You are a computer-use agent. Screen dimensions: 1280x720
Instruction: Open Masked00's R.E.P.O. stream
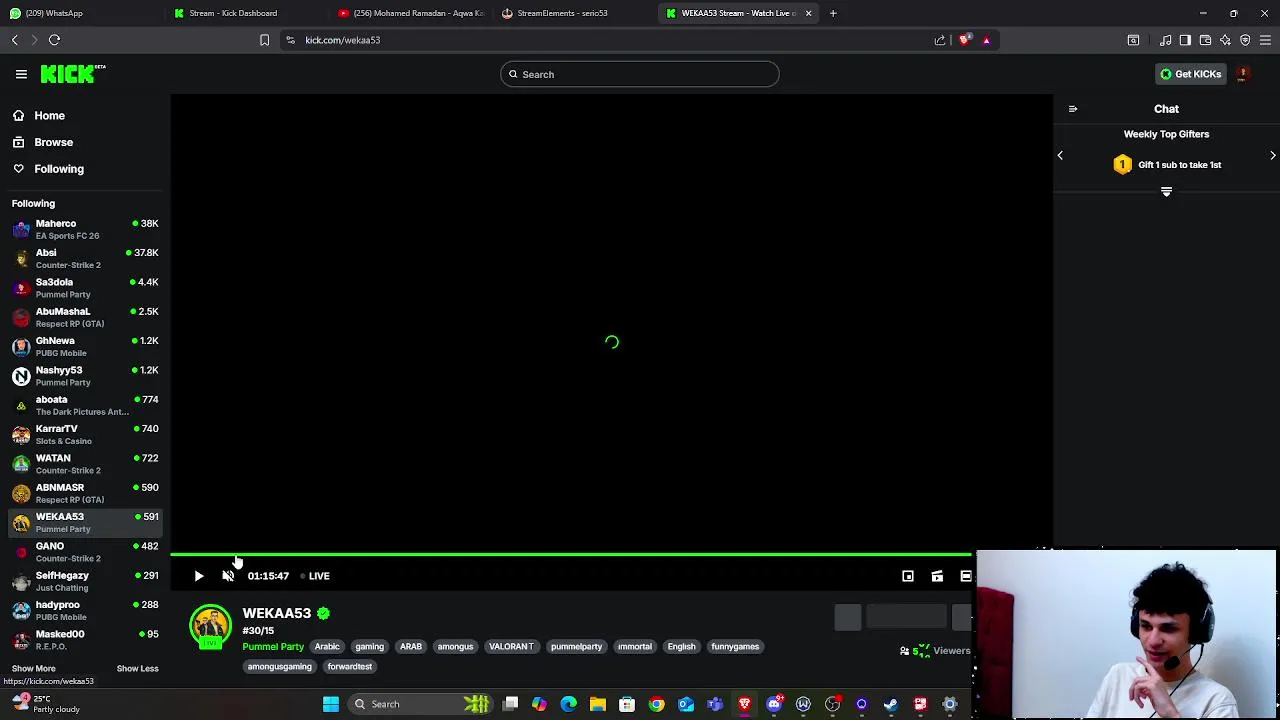click(x=85, y=640)
